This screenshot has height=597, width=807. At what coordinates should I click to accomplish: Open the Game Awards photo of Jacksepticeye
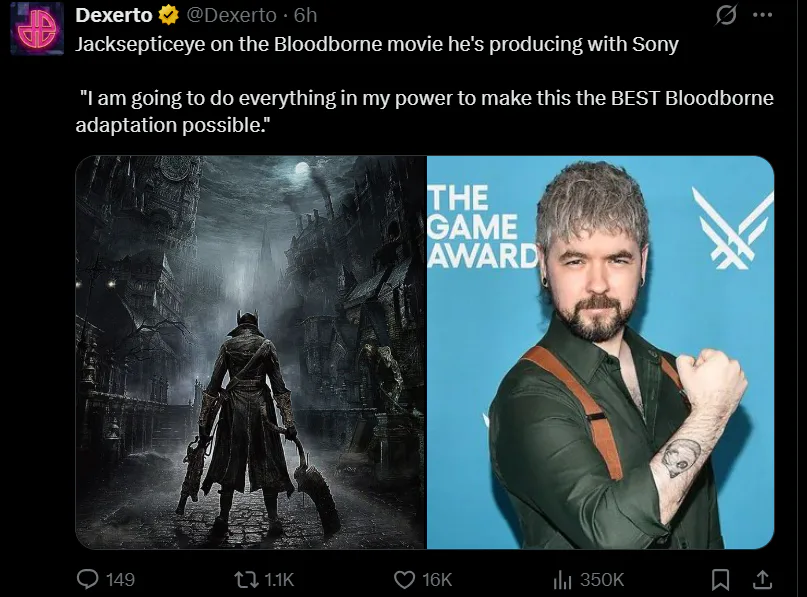tap(601, 353)
